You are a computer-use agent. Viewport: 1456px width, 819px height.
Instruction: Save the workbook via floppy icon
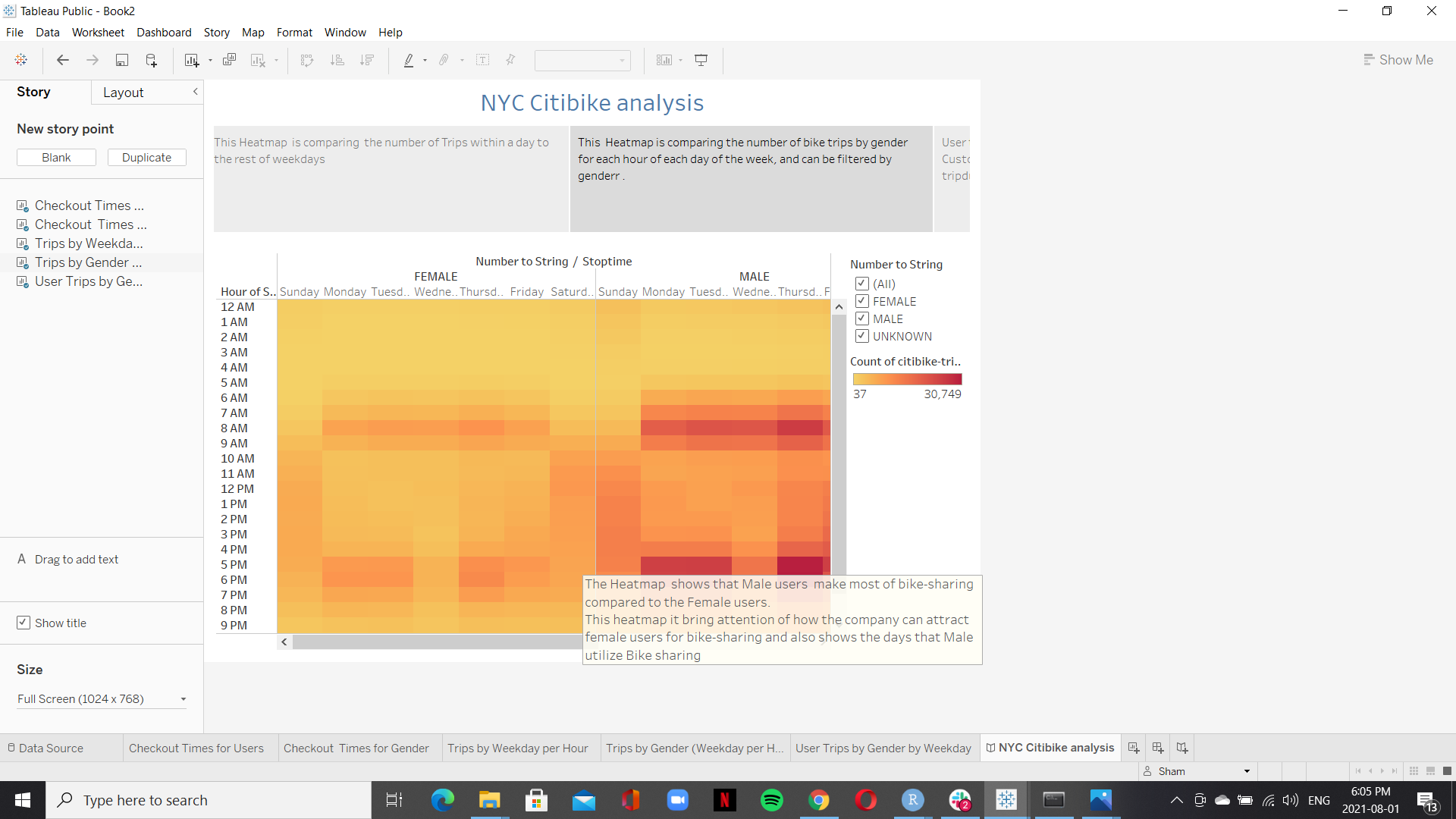[x=121, y=60]
